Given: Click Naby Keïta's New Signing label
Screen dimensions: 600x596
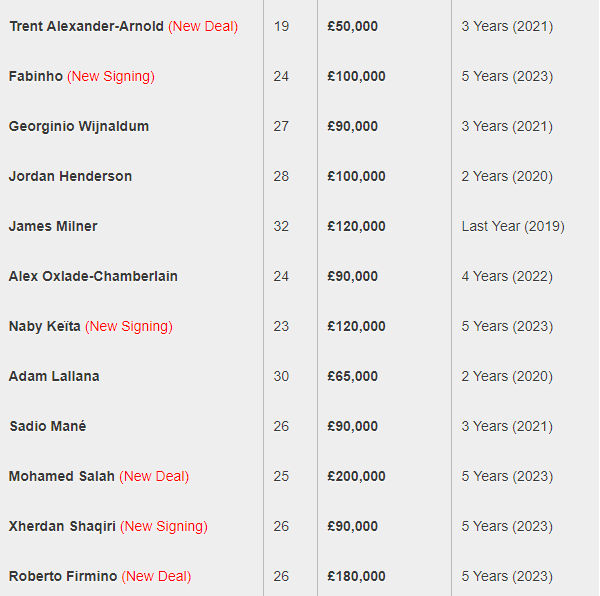Looking at the screenshot, I should click(129, 326).
